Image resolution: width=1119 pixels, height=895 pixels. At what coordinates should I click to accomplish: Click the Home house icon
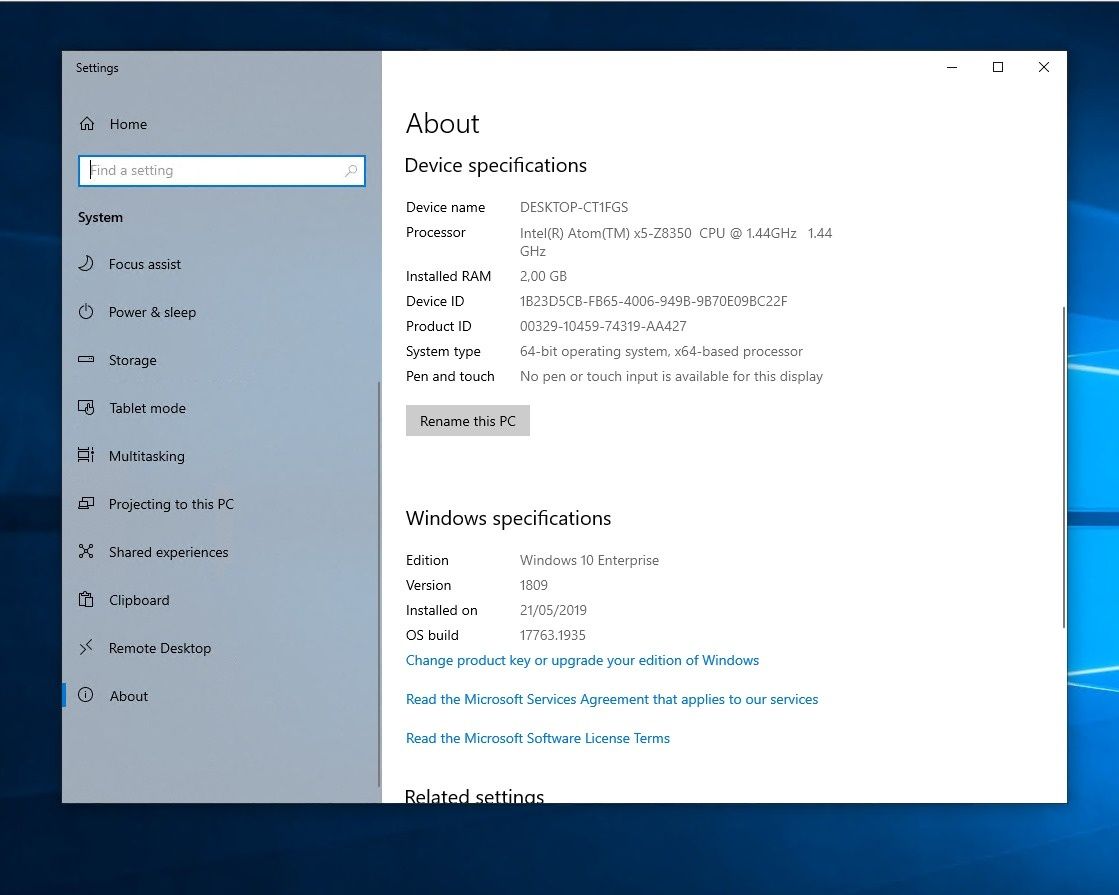pyautogui.click(x=87, y=123)
